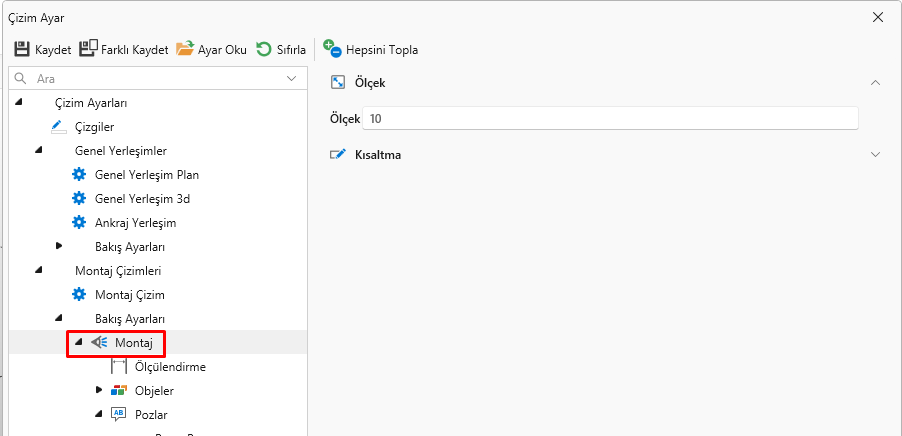Click Hepsini Topla collapse-all icon

point(332,49)
